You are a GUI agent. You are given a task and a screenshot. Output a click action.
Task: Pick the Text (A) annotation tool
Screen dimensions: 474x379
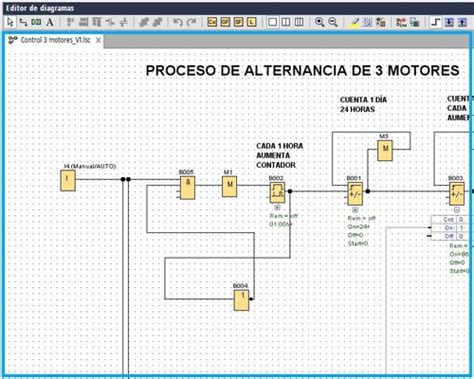coord(50,22)
